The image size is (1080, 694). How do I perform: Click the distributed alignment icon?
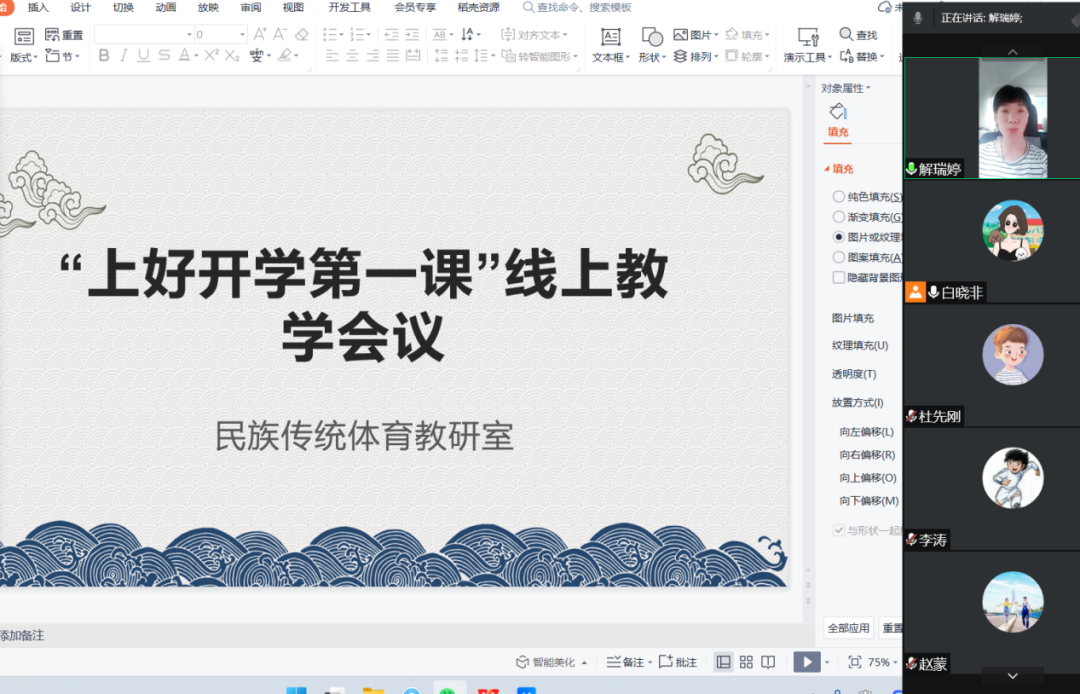click(x=413, y=56)
